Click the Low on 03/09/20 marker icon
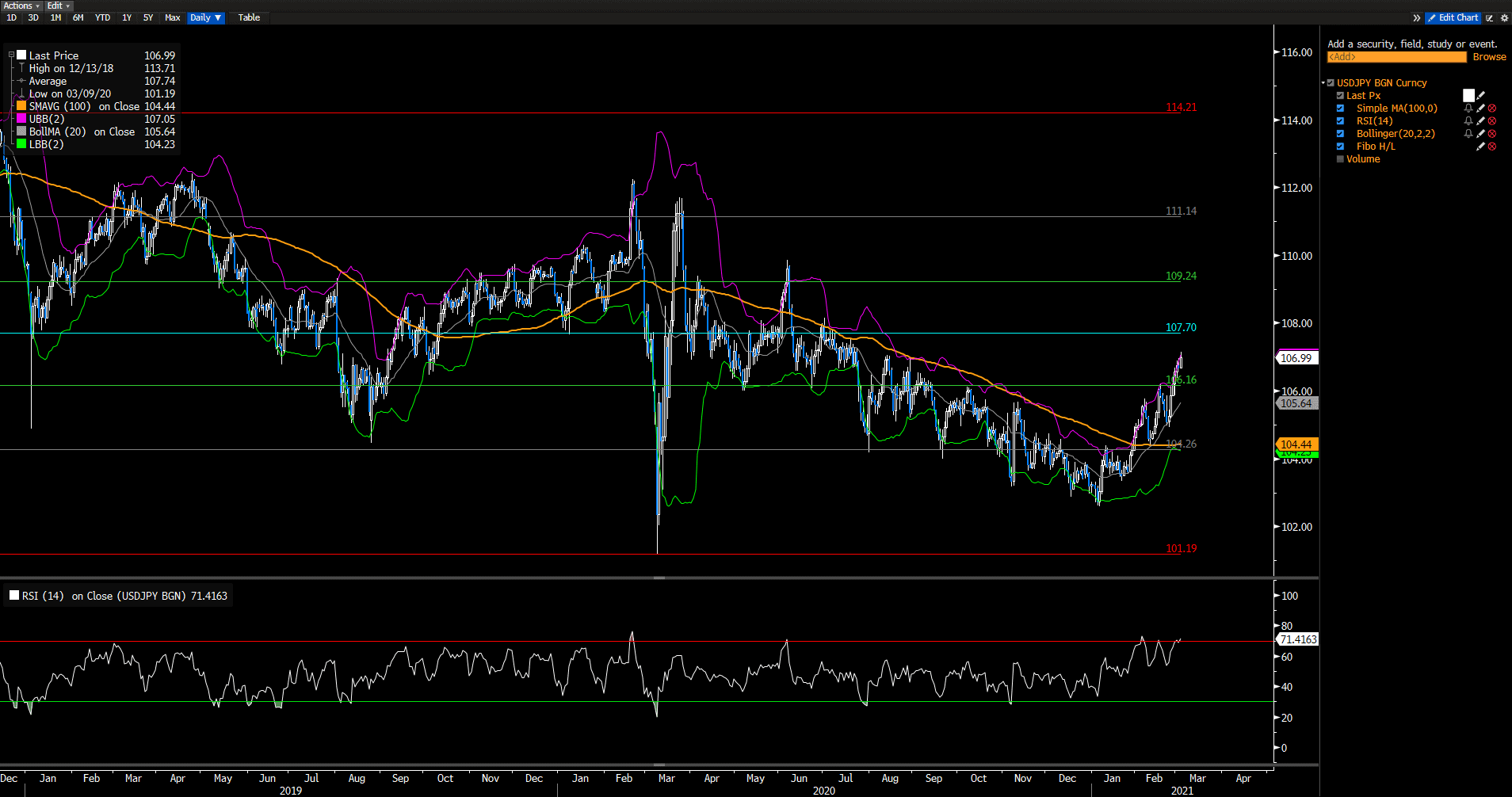This screenshot has width=1512, height=797. (21, 93)
